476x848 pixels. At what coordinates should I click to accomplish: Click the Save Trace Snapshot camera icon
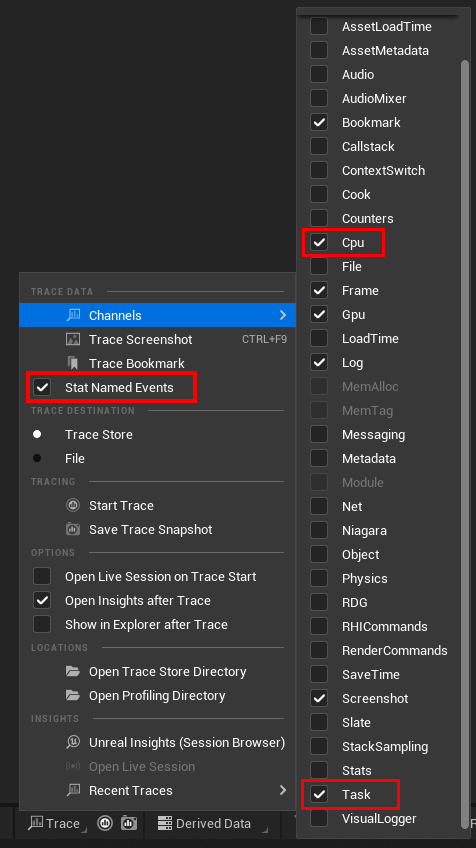pos(73,529)
